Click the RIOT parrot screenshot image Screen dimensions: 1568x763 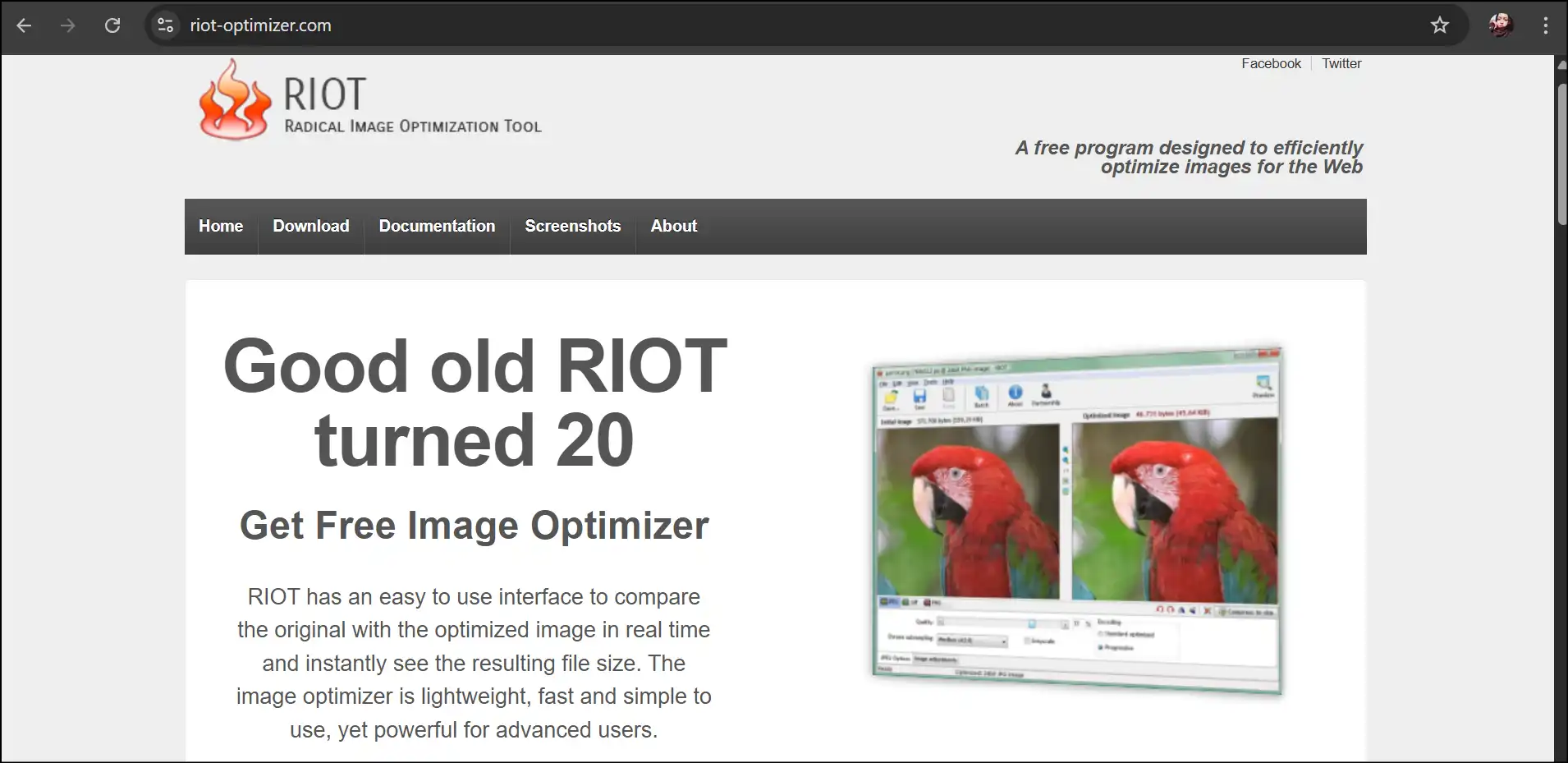coord(1076,521)
